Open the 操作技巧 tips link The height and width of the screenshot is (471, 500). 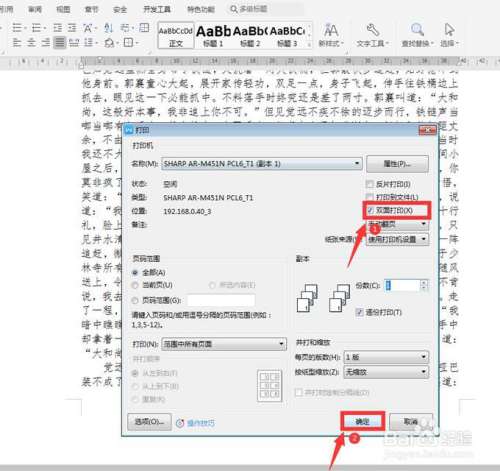click(201, 423)
